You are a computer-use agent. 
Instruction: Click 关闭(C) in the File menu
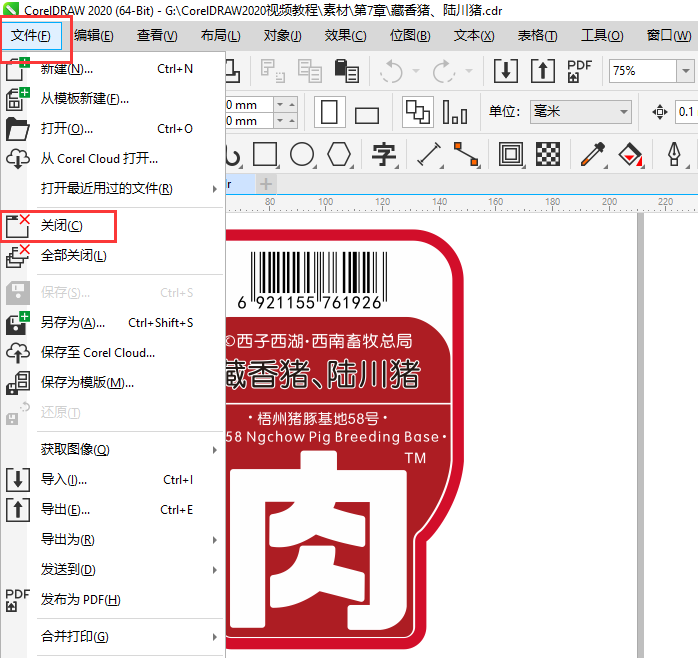point(62,226)
